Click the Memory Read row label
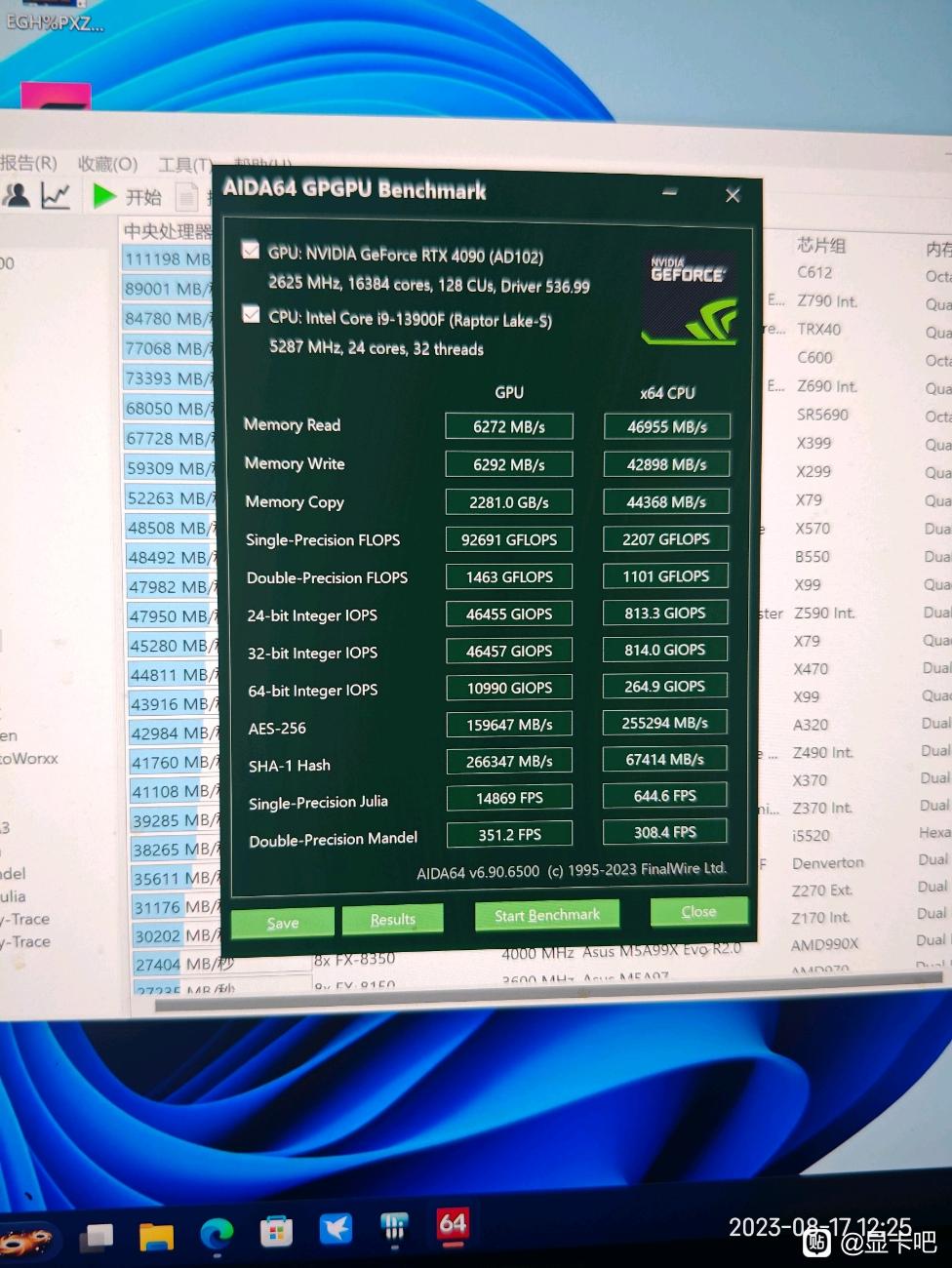 tap(292, 424)
